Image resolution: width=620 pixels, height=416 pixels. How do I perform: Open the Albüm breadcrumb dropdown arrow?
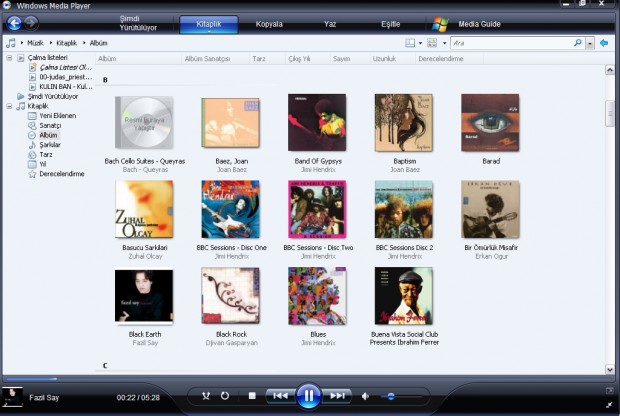tap(84, 43)
